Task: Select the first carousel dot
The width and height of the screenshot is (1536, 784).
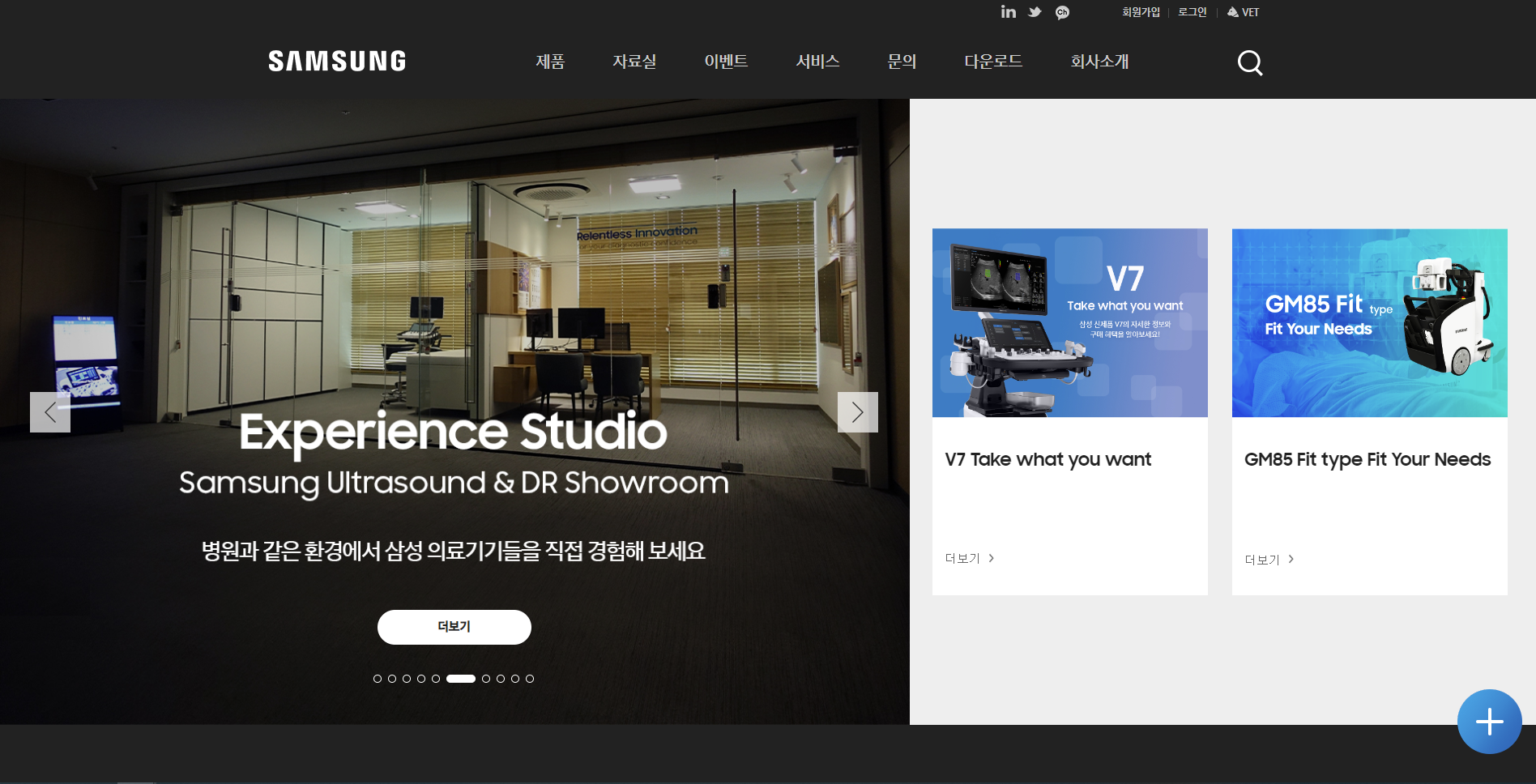Action: point(378,679)
